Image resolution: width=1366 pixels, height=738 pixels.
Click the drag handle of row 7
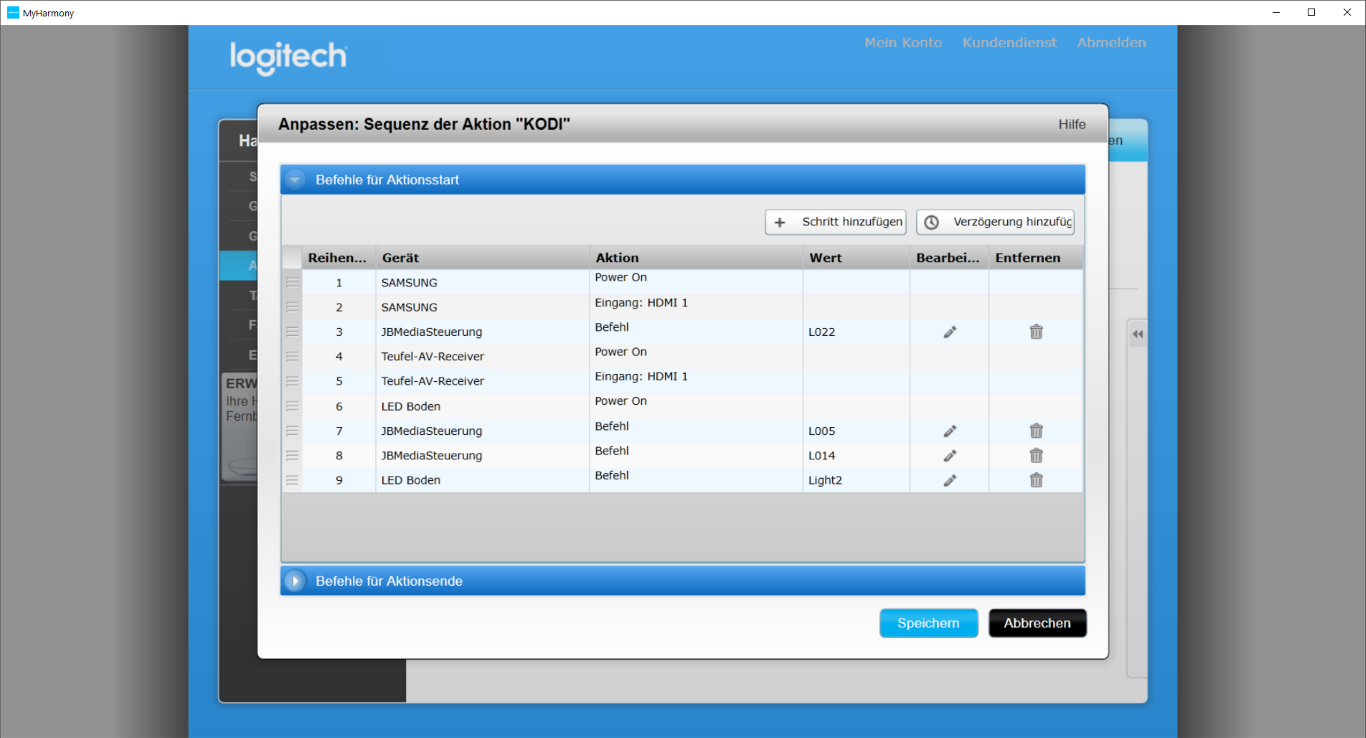click(x=292, y=431)
